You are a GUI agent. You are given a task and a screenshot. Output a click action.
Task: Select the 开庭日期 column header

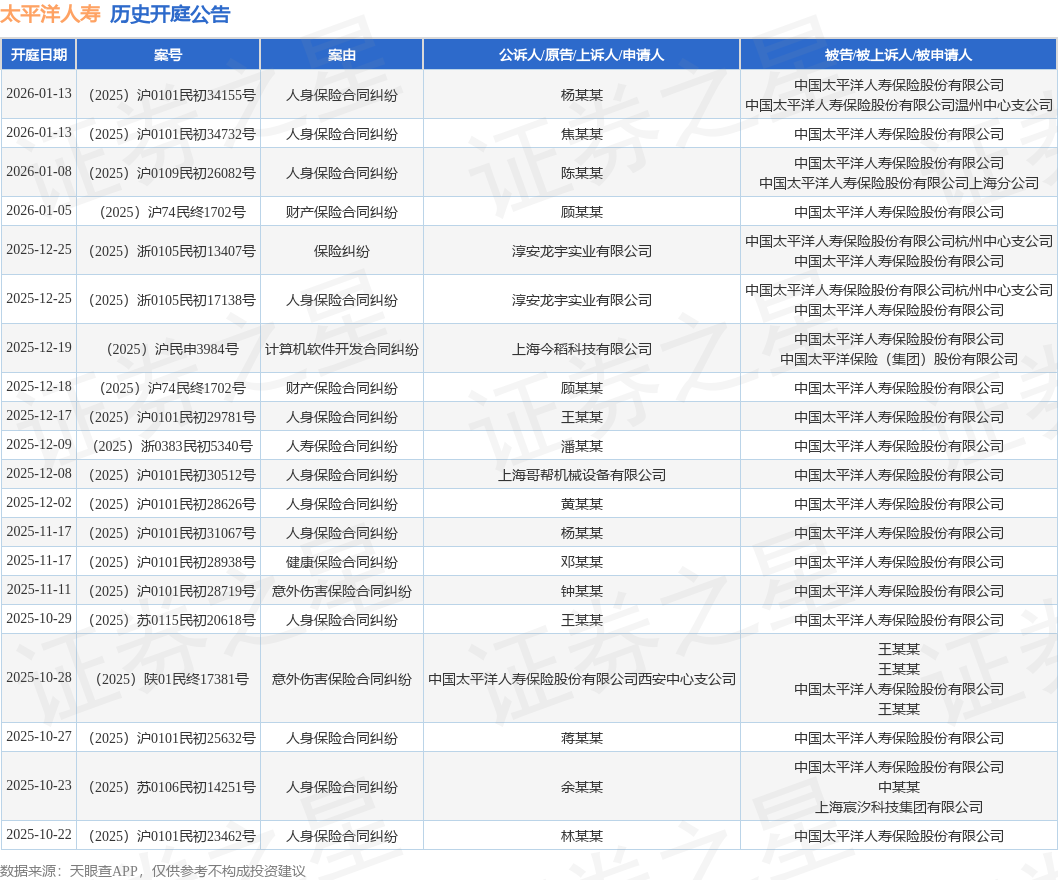click(x=39, y=55)
